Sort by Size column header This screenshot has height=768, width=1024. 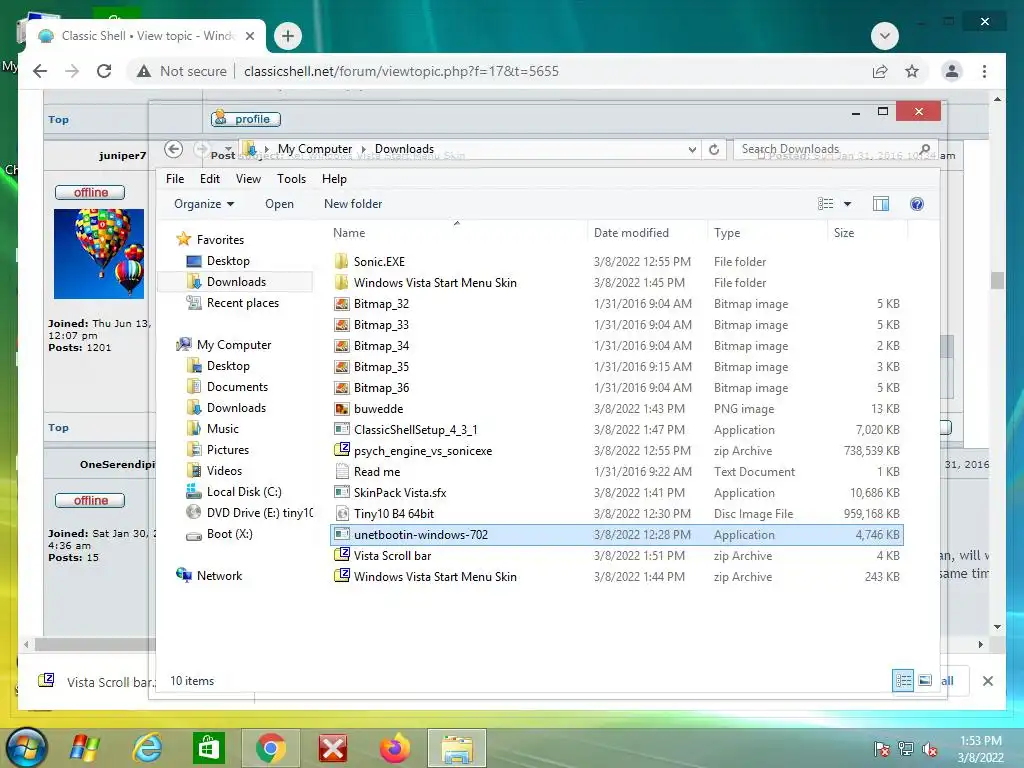click(x=867, y=232)
